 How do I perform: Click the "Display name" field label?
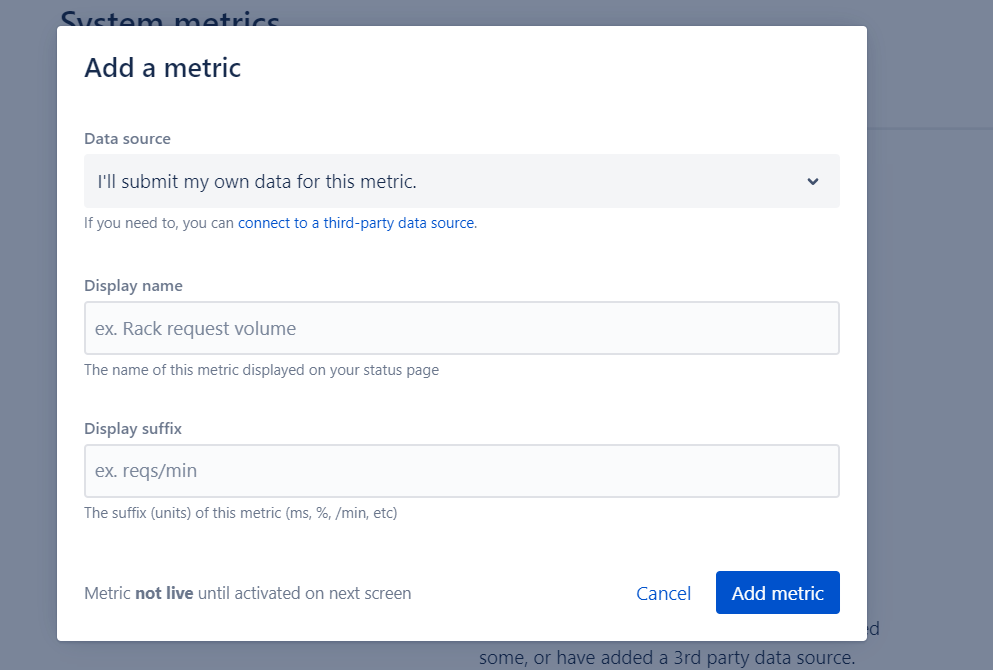click(133, 286)
